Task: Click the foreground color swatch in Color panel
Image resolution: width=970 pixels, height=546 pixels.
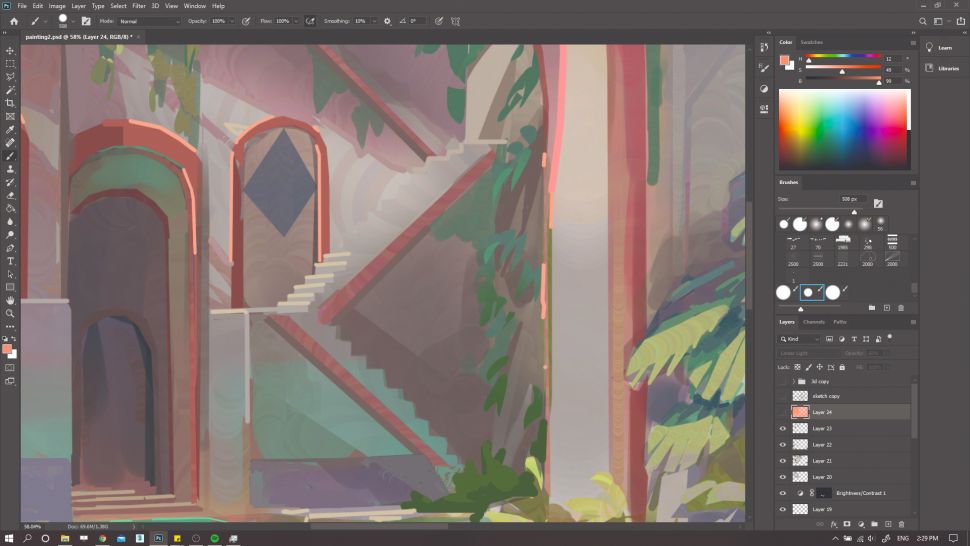Action: [785, 59]
